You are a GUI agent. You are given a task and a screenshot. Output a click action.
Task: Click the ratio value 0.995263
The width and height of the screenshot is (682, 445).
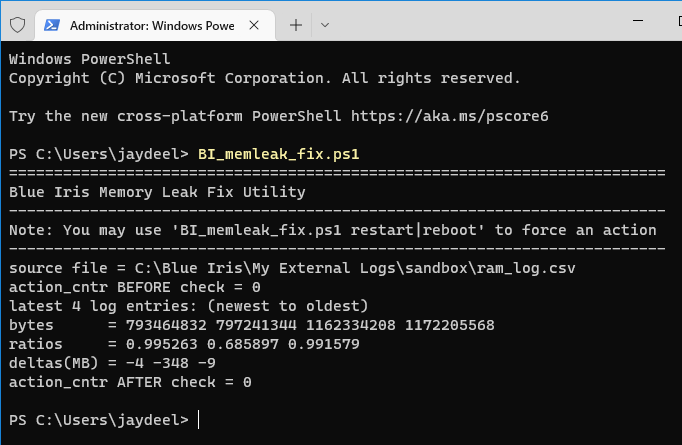pyautogui.click(x=161, y=345)
